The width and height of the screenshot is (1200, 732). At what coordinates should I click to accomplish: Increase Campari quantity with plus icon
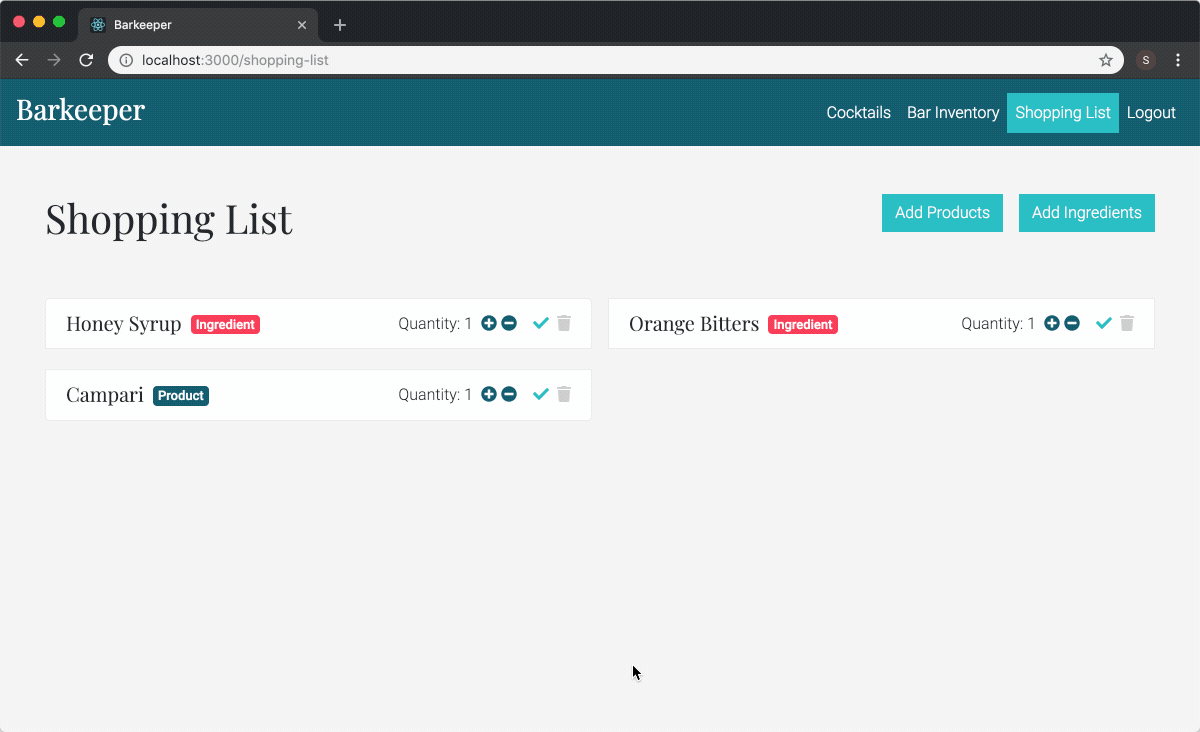click(x=489, y=394)
